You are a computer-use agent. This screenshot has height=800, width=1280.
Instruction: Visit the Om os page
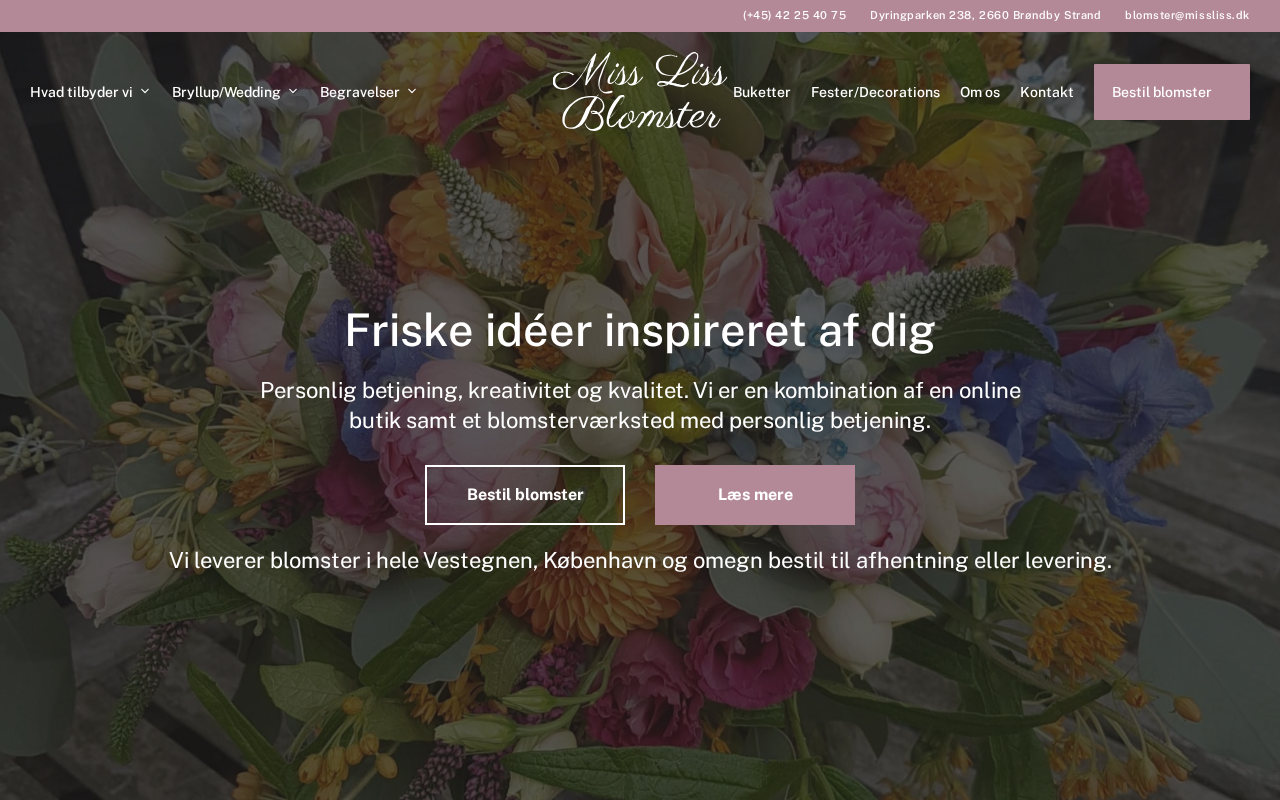[980, 92]
